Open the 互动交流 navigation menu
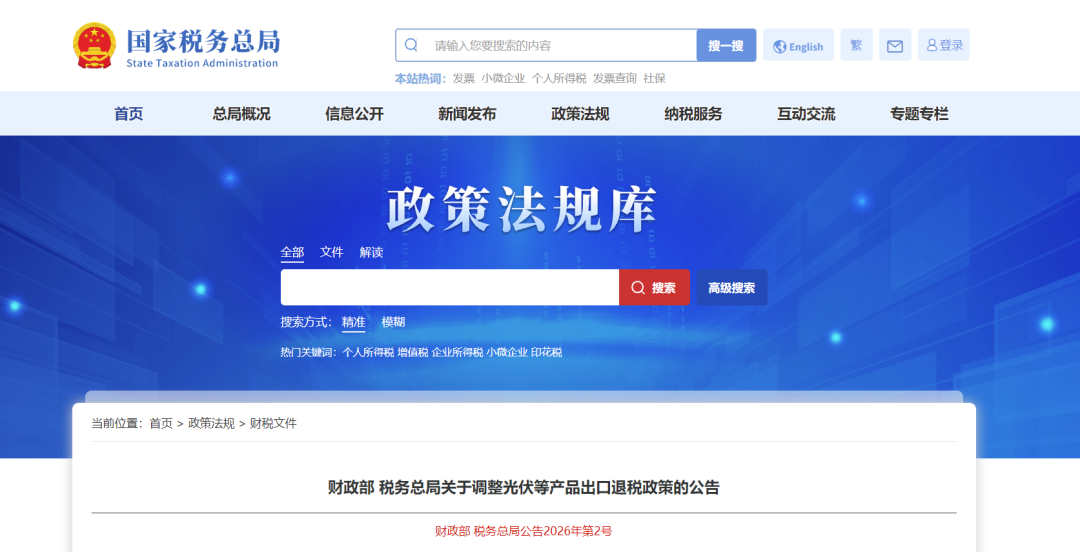 807,114
